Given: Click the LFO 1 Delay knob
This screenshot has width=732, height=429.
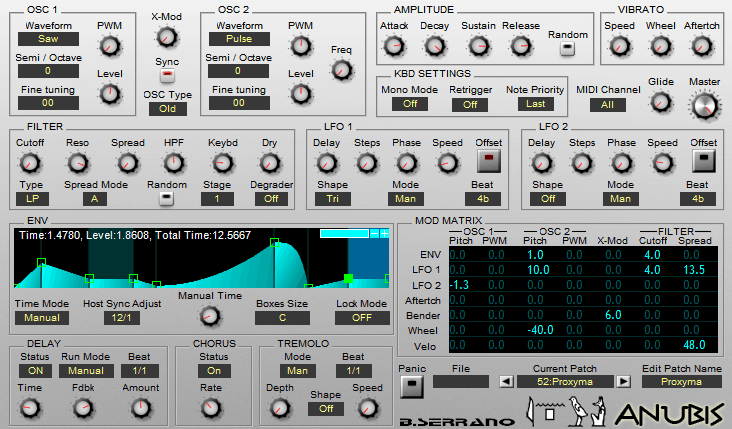Looking at the screenshot, I should (x=326, y=163).
